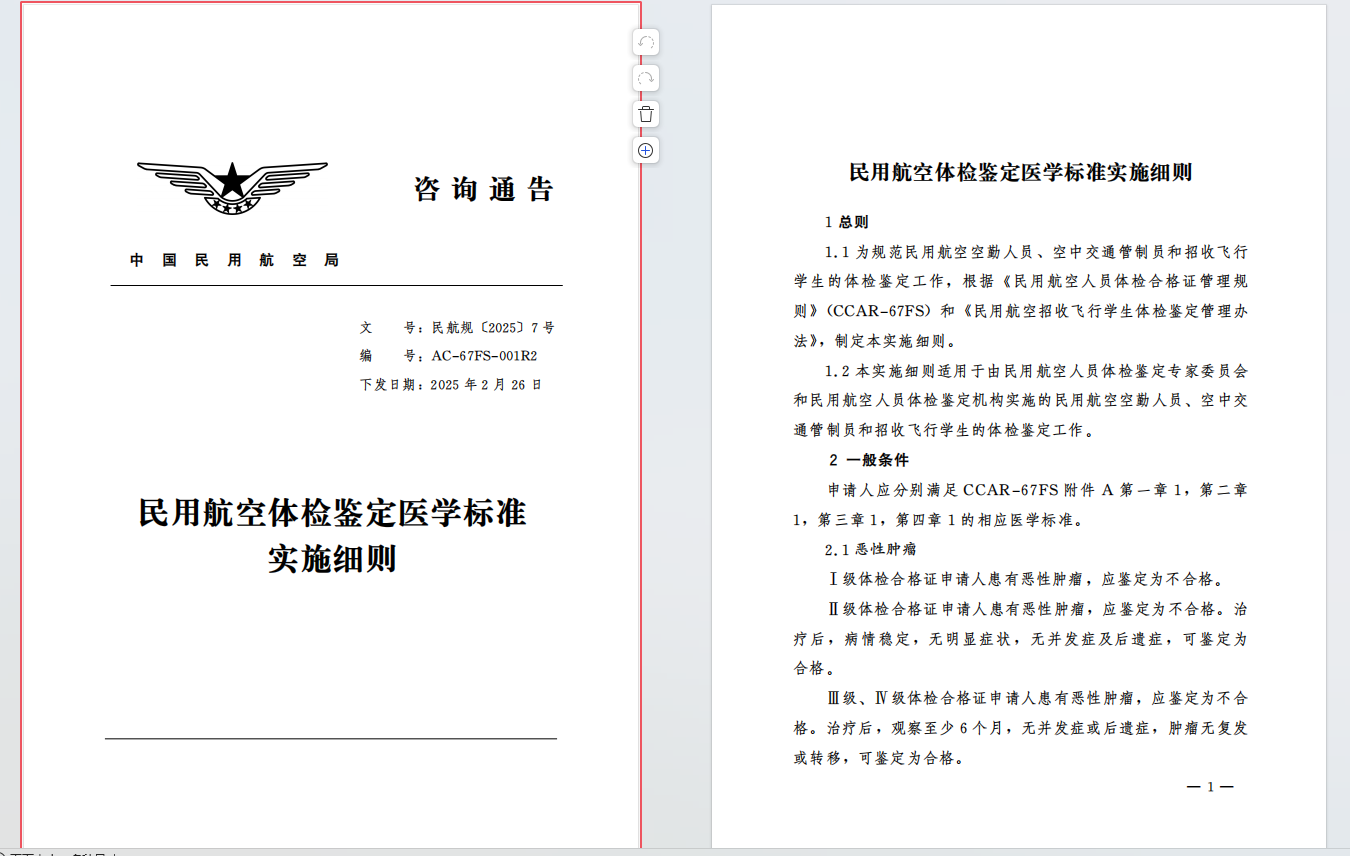Click the 实施细则 line on the cover

point(332,558)
